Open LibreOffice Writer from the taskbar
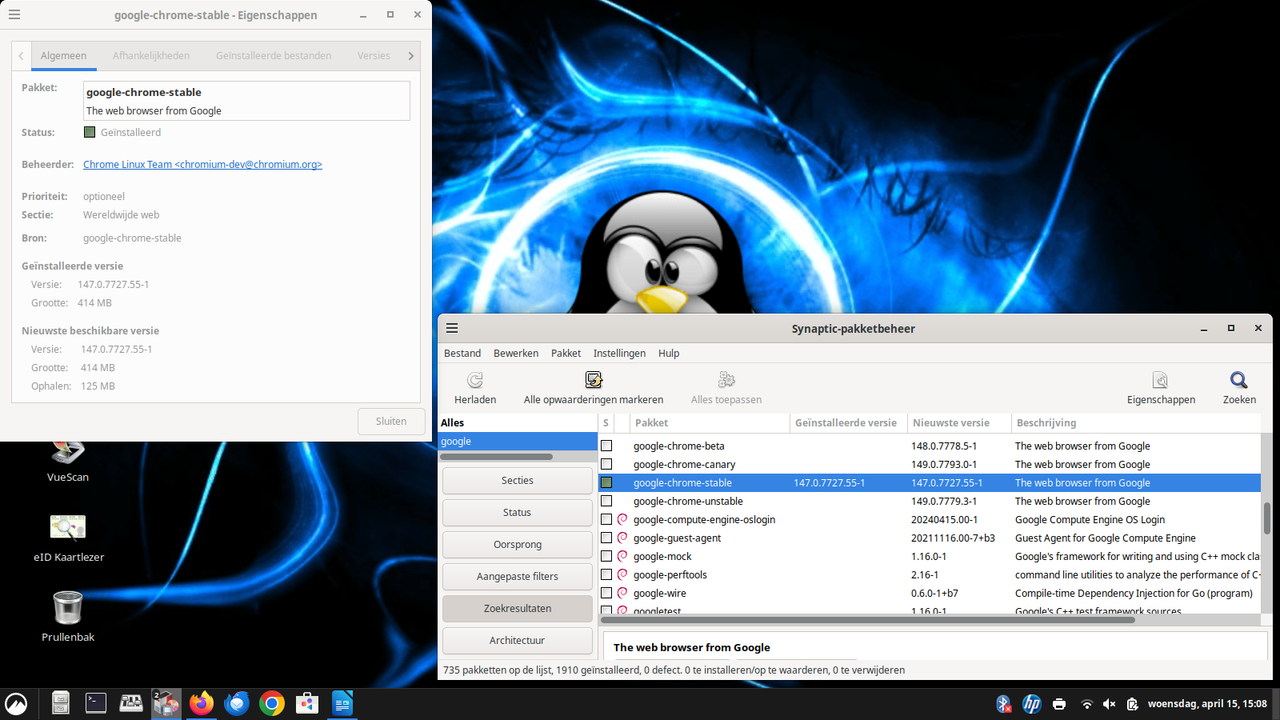Image resolution: width=1280 pixels, height=720 pixels. pos(342,704)
